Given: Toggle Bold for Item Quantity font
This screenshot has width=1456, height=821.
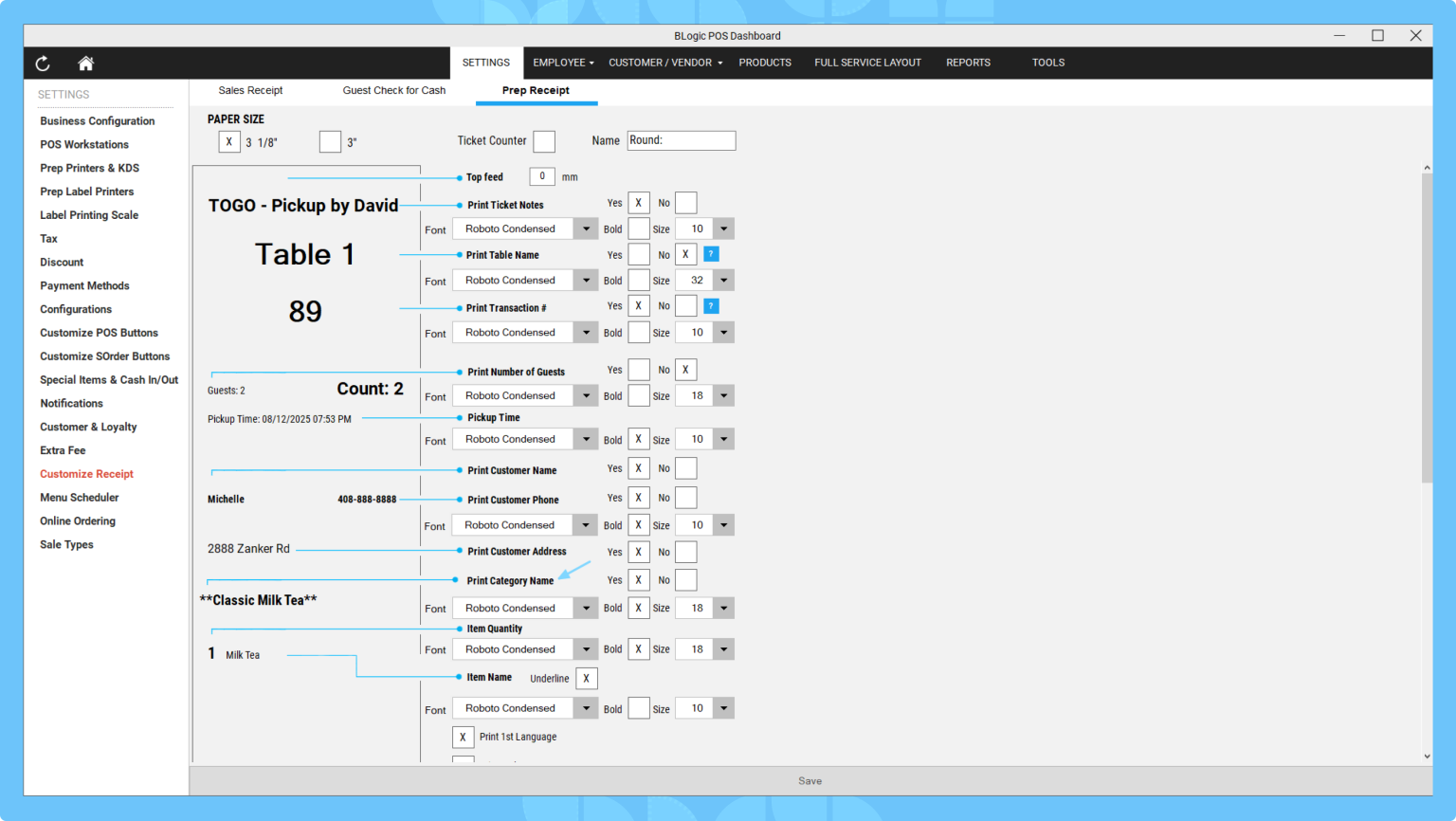Looking at the screenshot, I should [639, 649].
